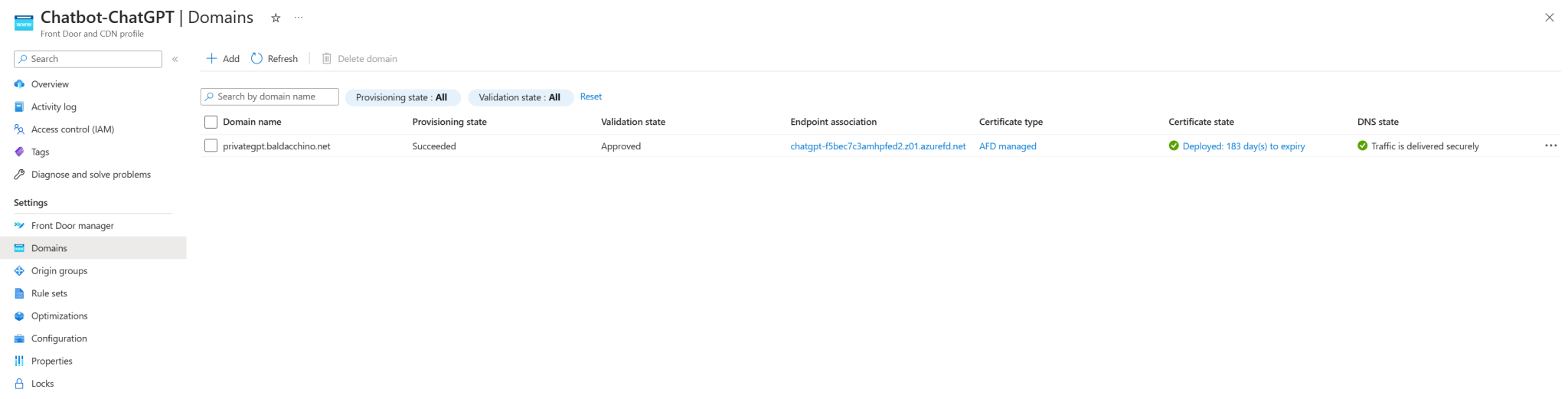Click the Certificate state column header

(x=1201, y=122)
